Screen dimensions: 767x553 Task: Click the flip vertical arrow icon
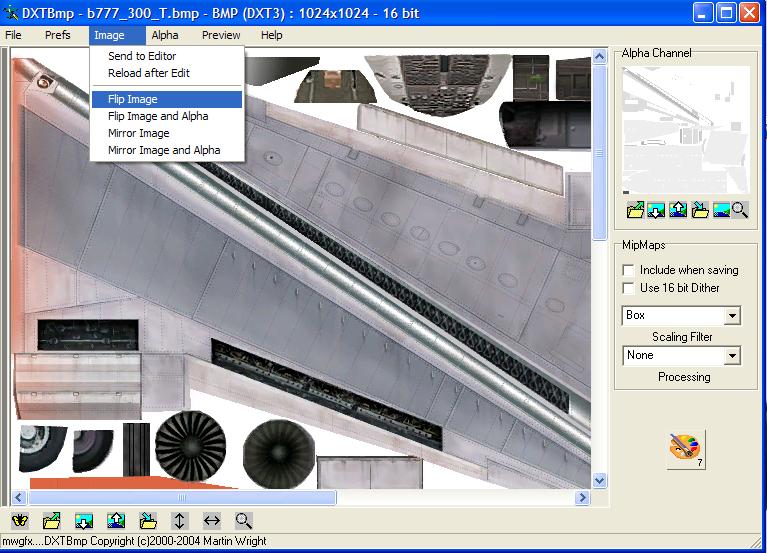(180, 521)
